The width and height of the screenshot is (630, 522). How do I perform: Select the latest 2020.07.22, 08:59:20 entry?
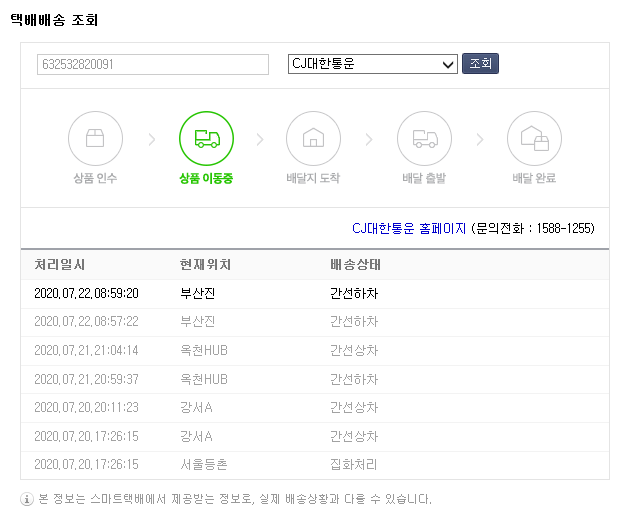click(86, 294)
